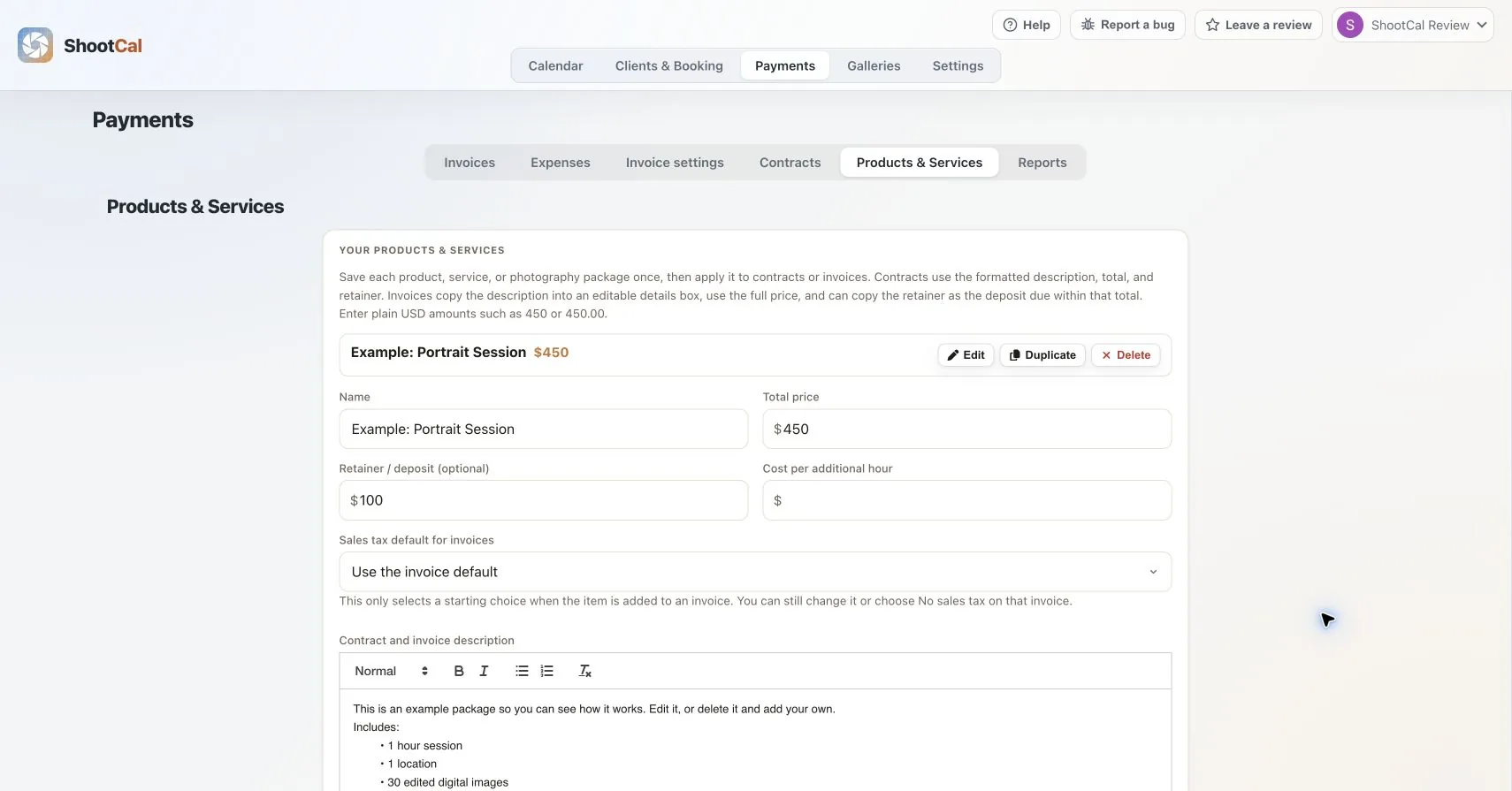Click Leave a review button

(x=1258, y=25)
